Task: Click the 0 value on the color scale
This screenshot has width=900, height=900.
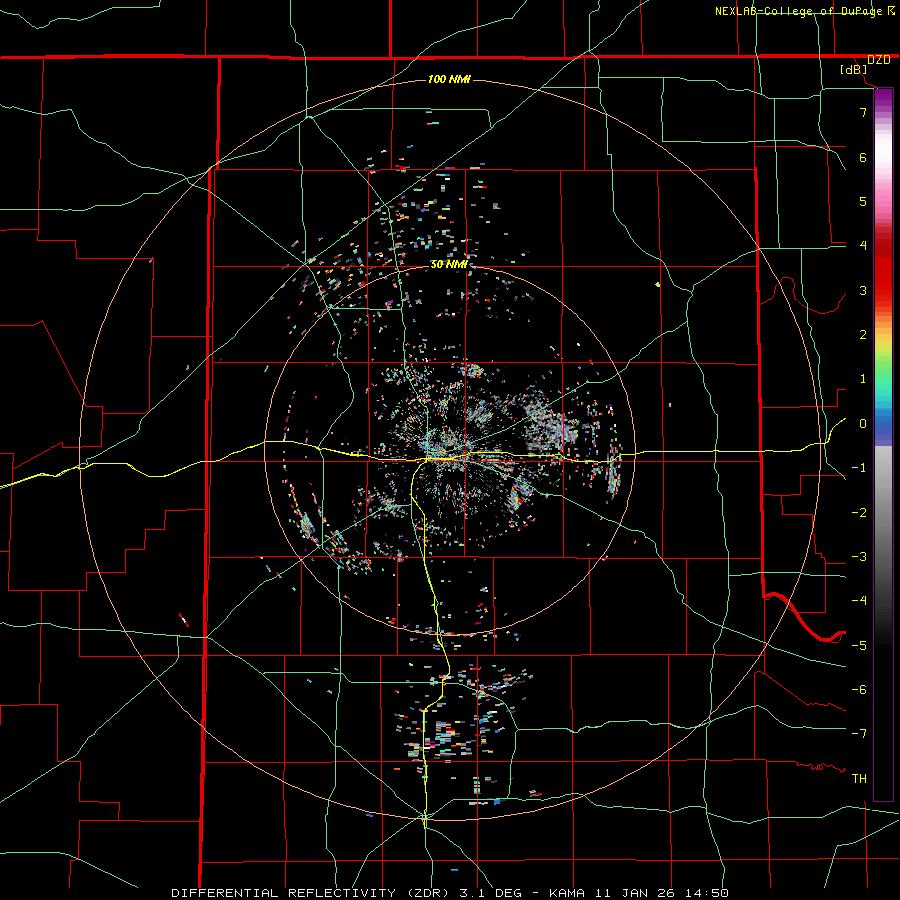Action: 863,424
